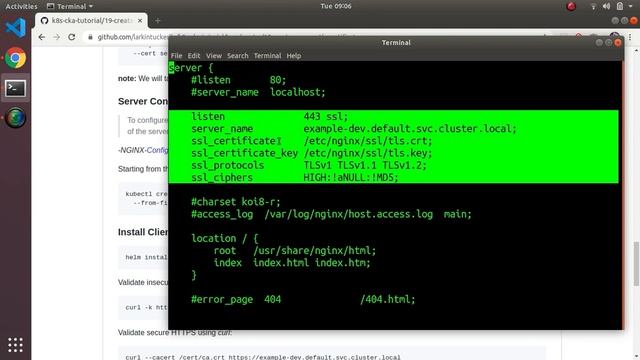Click the 'location / {' line

pos(225,238)
